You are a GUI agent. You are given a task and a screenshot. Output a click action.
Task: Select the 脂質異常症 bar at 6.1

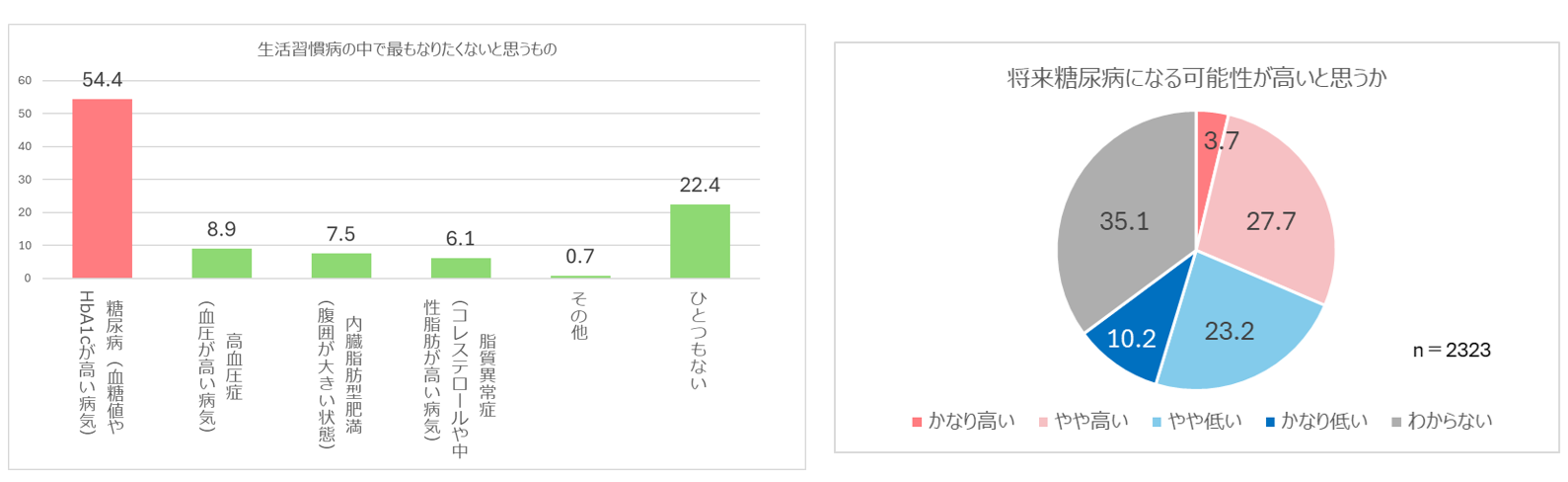[x=461, y=268]
